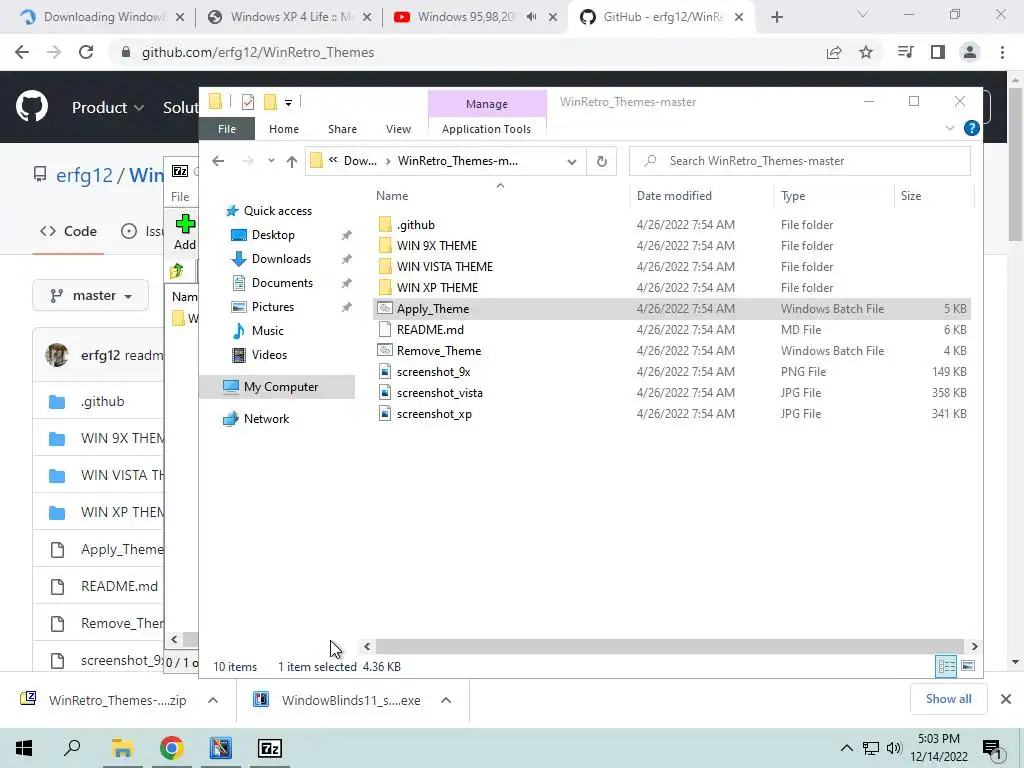1024x768 pixels.
Task: Click Show all downloads button
Action: 948,699
